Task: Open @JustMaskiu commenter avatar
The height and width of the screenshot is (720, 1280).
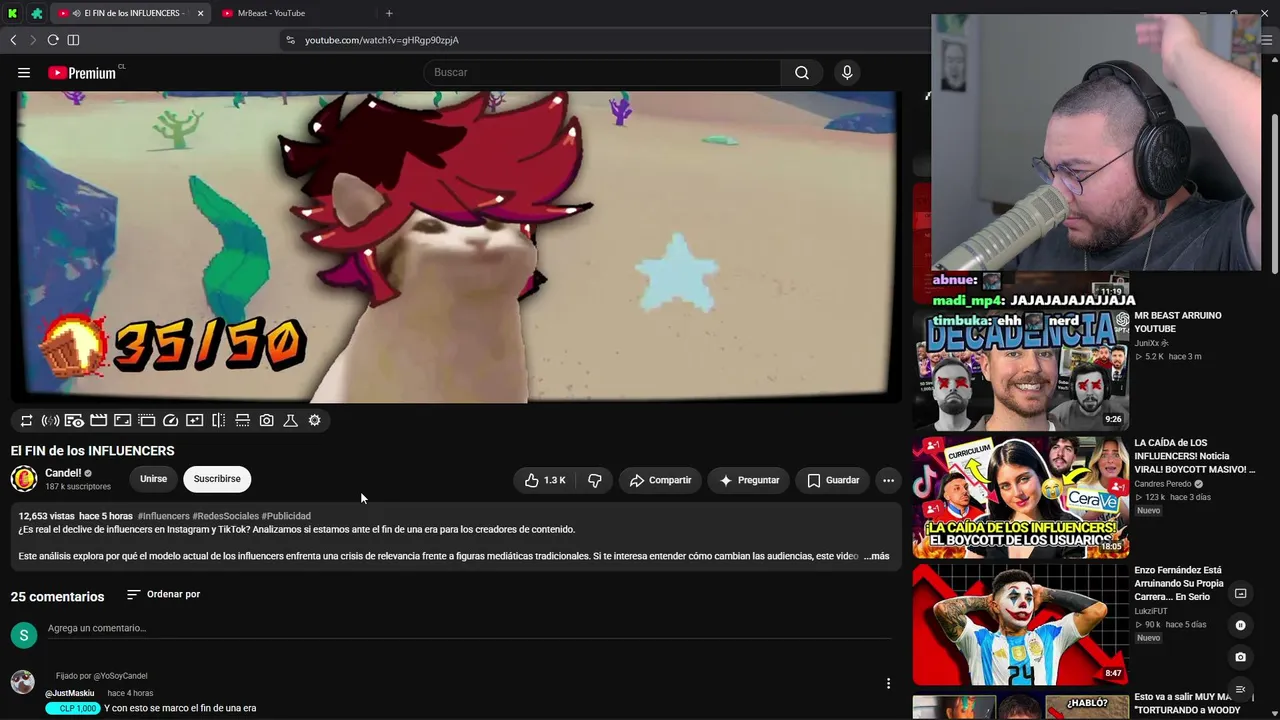Action: (23, 682)
